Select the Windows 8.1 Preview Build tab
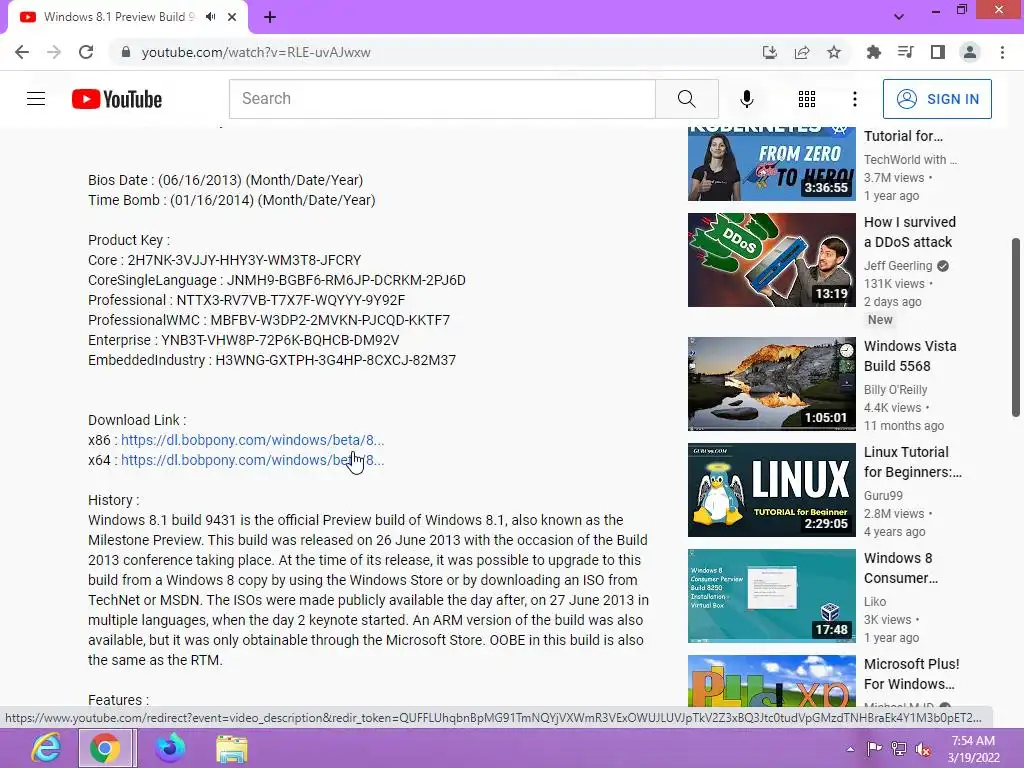Viewport: 1024px width, 768px height. [x=120, y=17]
